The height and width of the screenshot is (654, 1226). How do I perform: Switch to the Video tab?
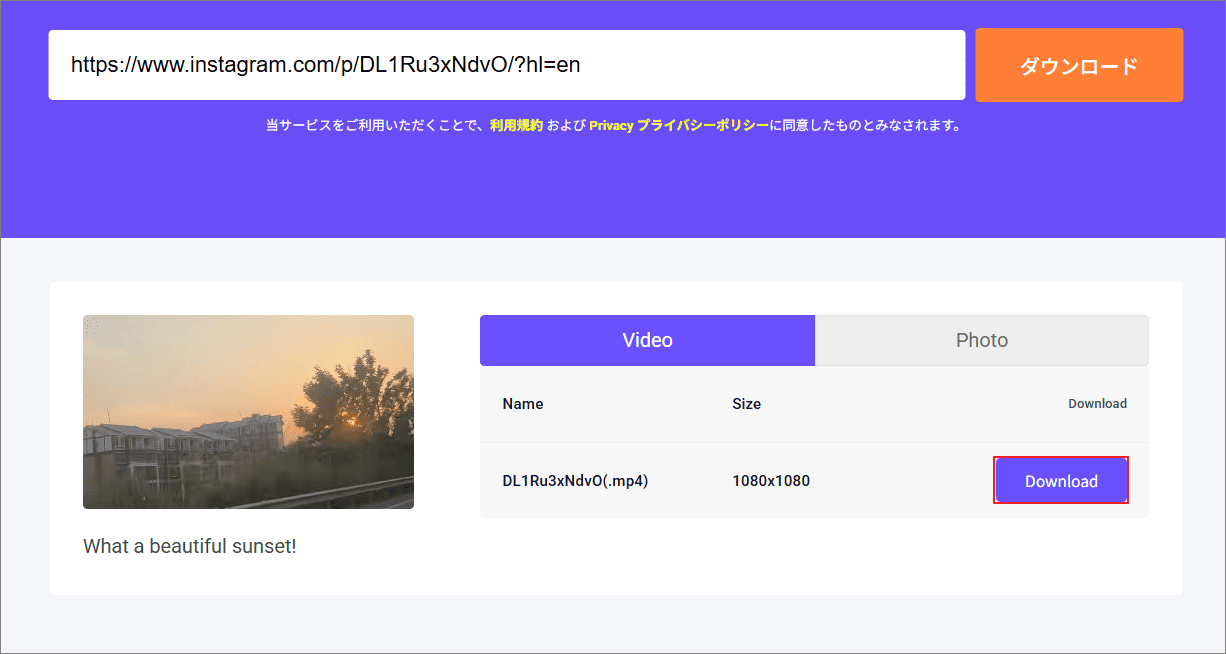[647, 340]
